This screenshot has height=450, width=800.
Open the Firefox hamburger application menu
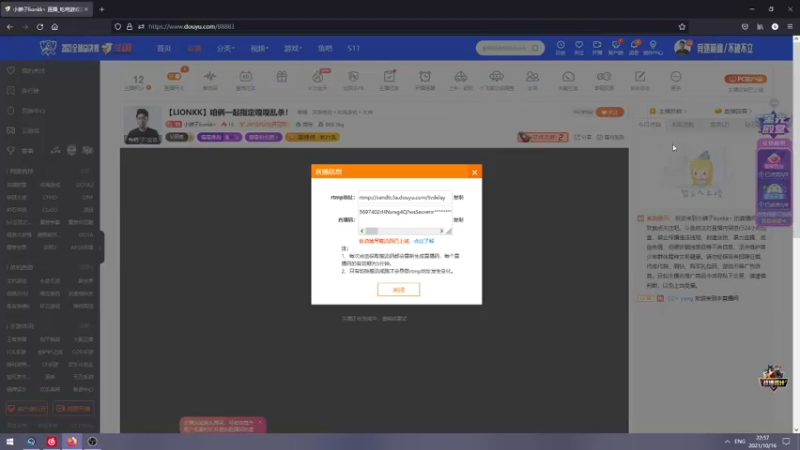pyautogui.click(x=790, y=27)
